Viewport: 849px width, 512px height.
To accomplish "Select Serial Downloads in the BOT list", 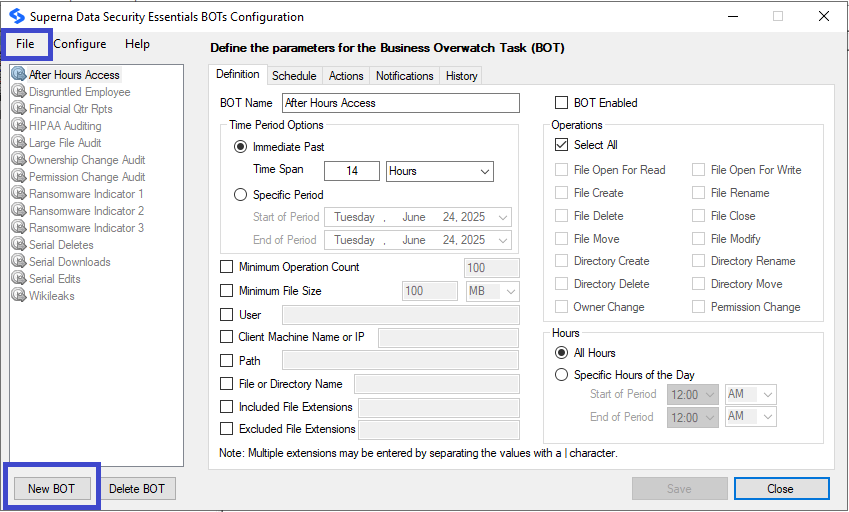I will (x=69, y=262).
